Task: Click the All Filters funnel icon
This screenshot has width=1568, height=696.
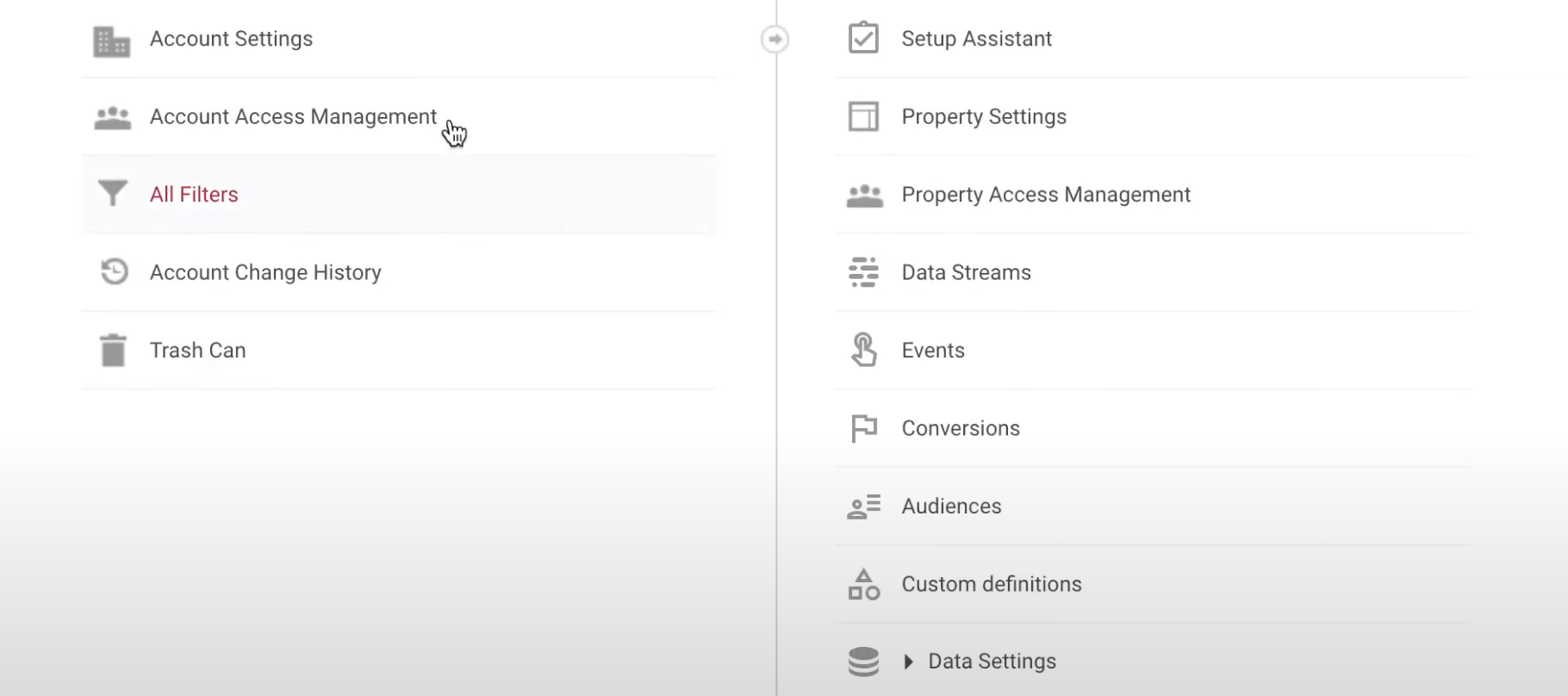Action: tap(112, 194)
